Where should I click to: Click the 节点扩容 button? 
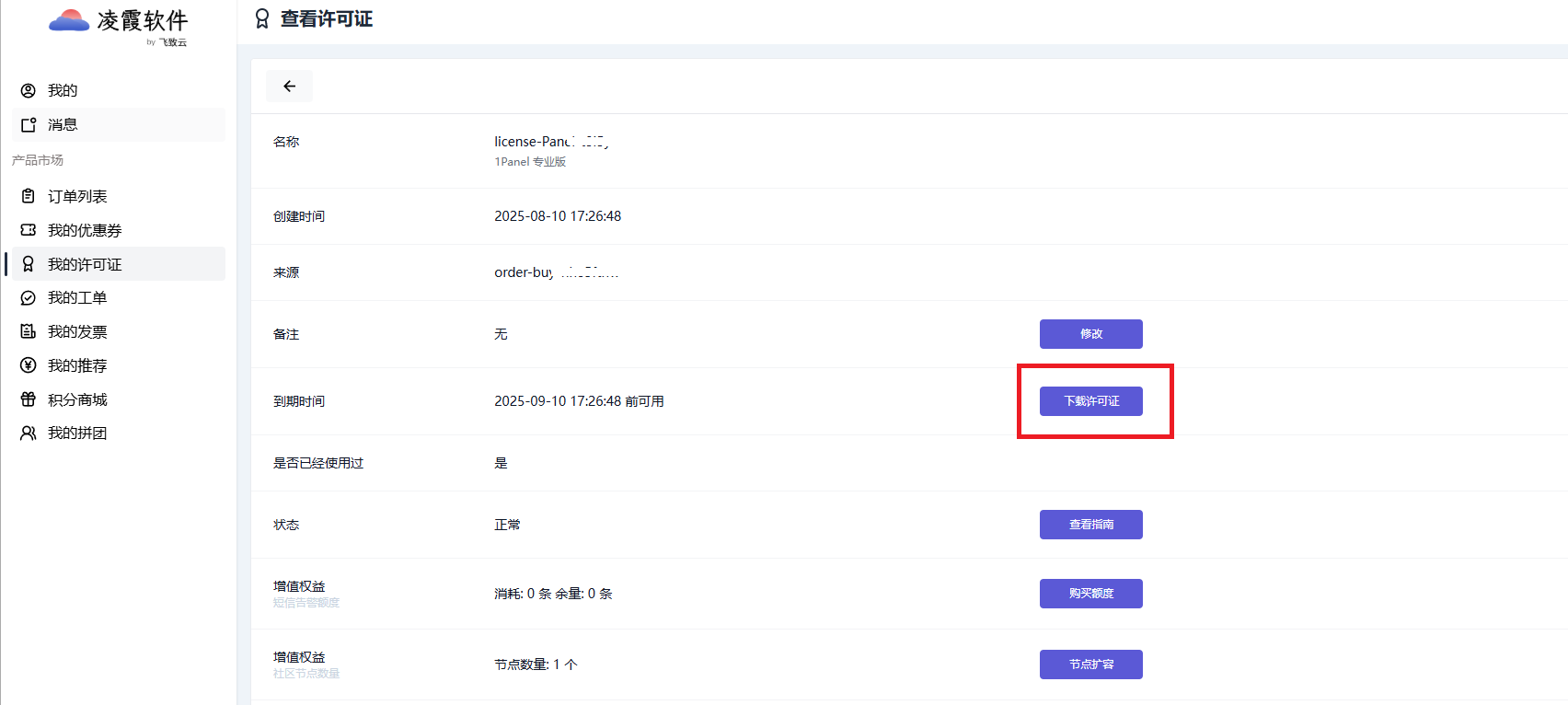(1090, 665)
